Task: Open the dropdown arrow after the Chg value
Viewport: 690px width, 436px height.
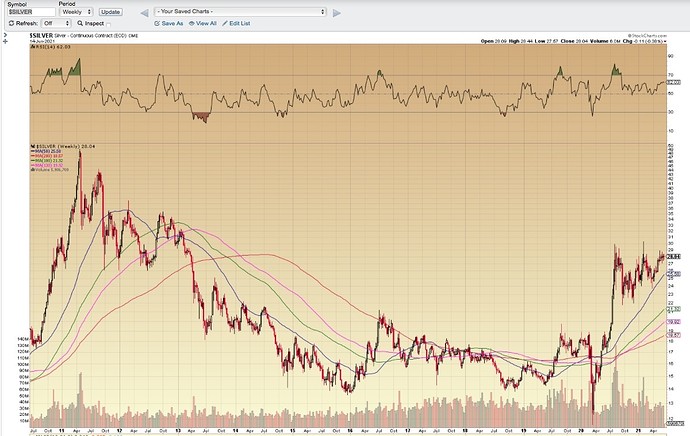Action: pyautogui.click(x=664, y=41)
